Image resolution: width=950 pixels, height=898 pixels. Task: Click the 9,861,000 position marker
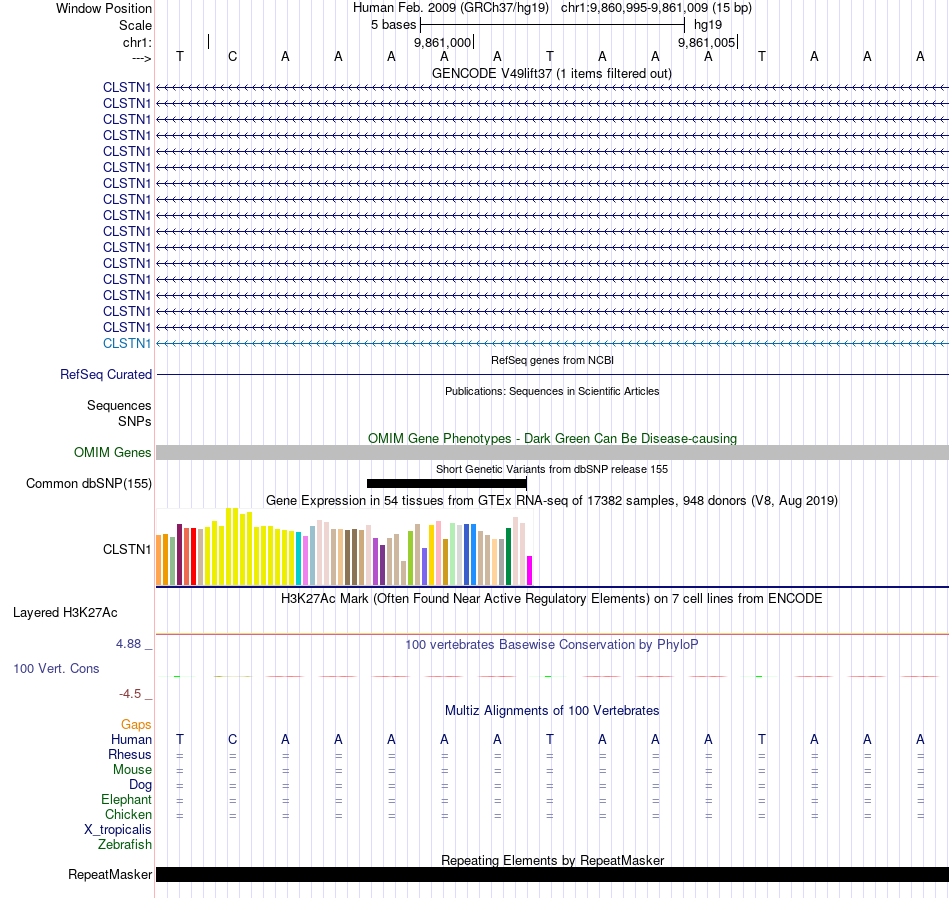442,42
